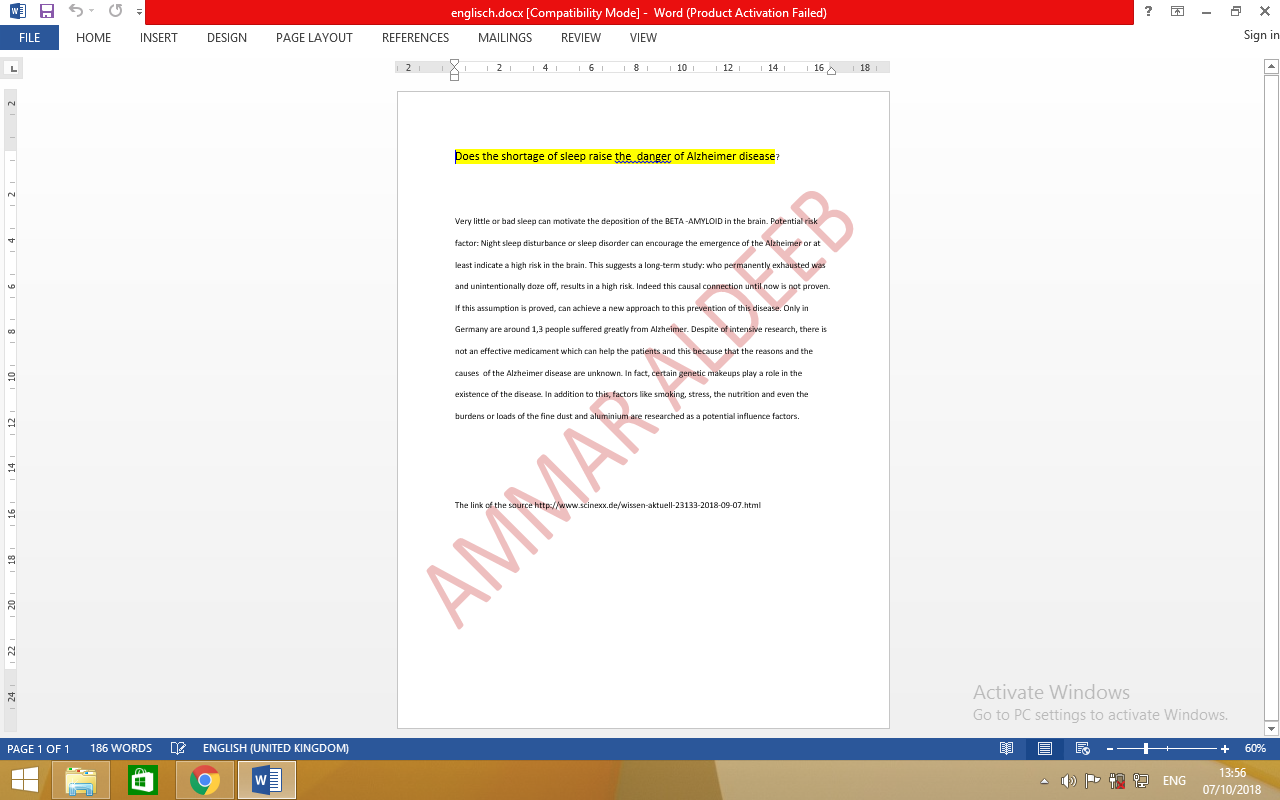This screenshot has height=800, width=1280.
Task: Switch to the PAGE LAYOUT tab
Action: point(314,38)
